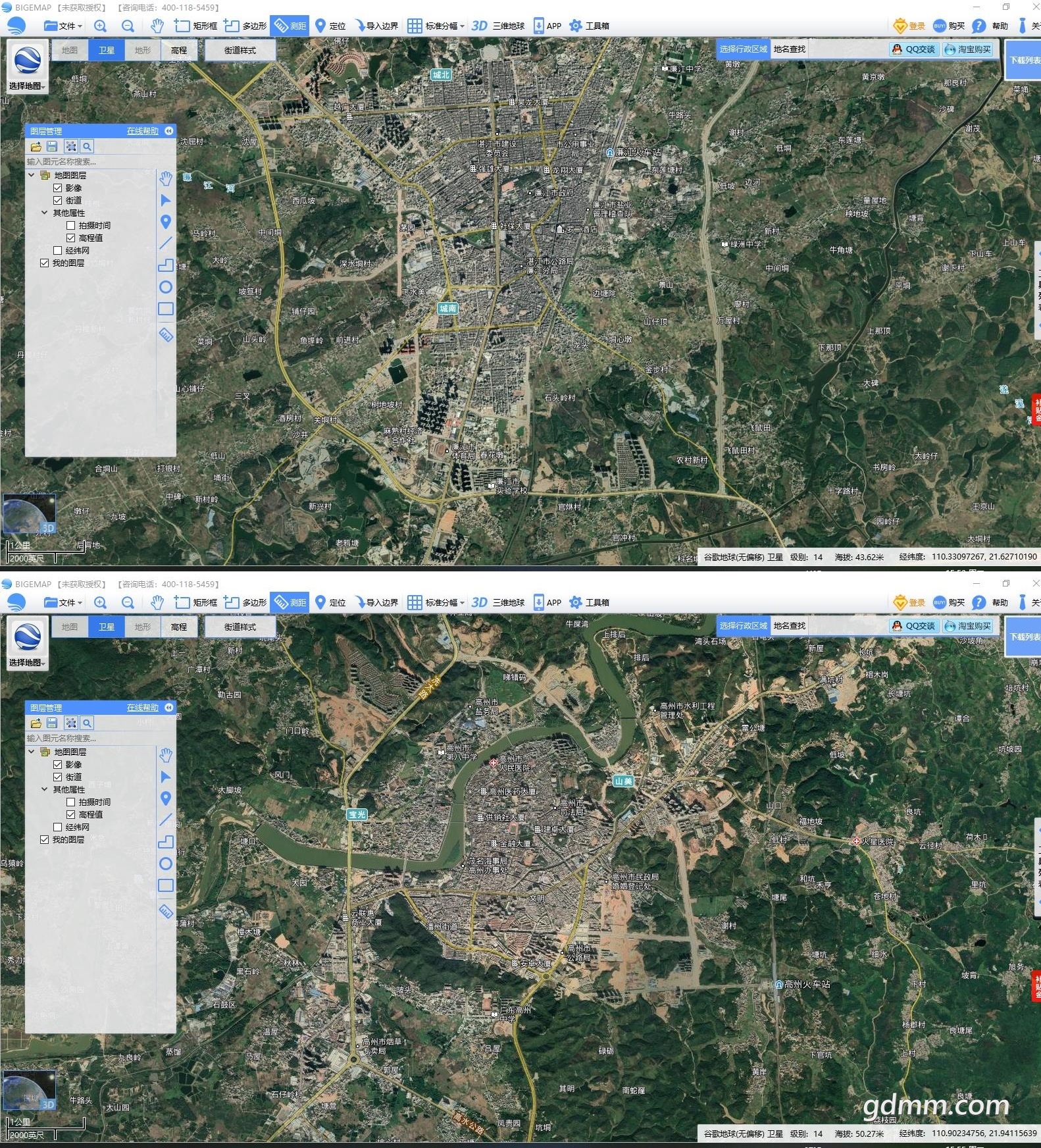Switch to 高程 tab in bottom window
The width and height of the screenshot is (1041, 1148).
coord(179,627)
